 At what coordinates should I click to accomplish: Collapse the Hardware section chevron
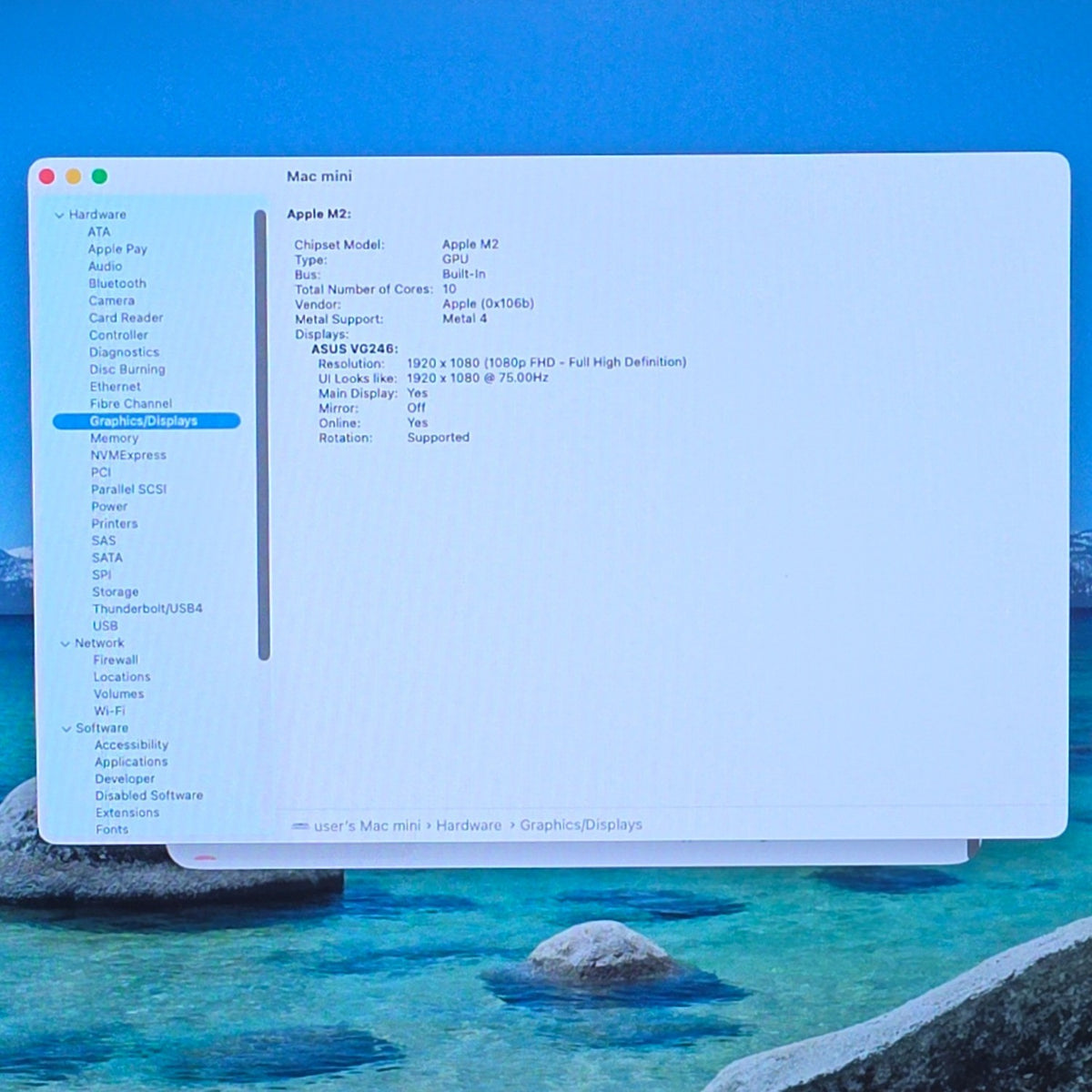tap(59, 216)
